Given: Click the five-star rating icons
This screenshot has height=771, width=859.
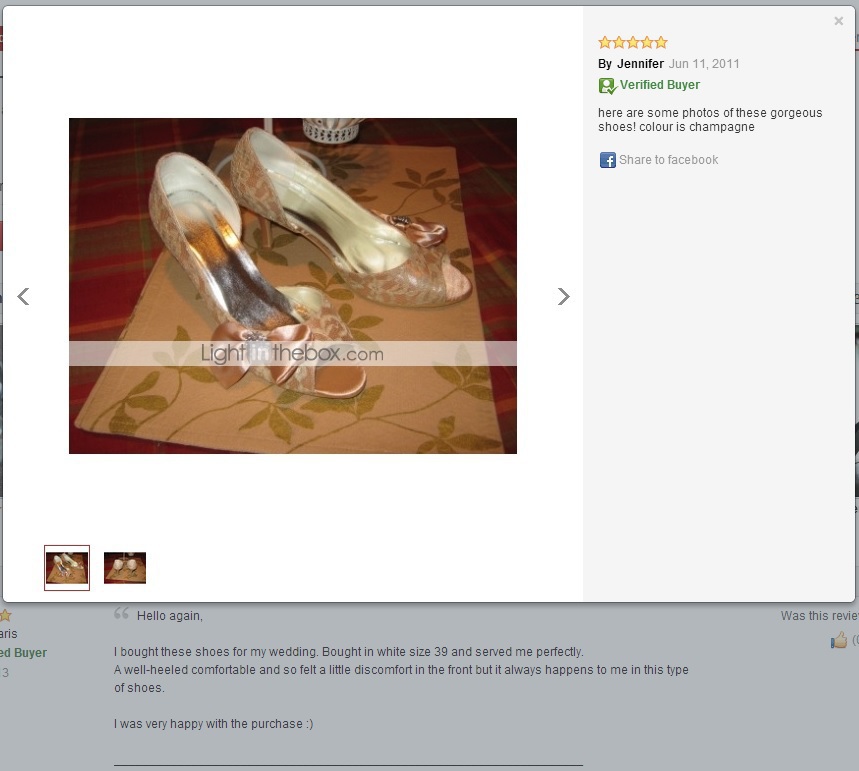Looking at the screenshot, I should [x=633, y=42].
